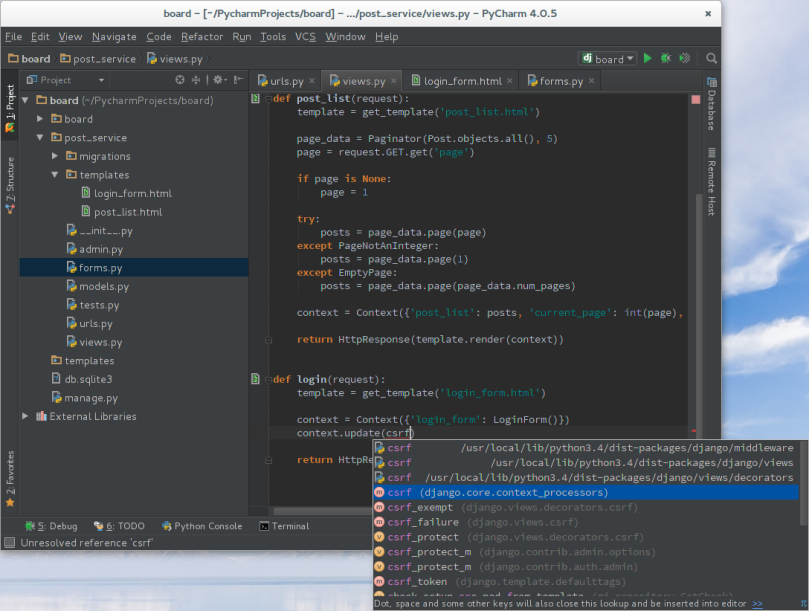Click post_service breadcrumb in navigation bar
Viewport: 809px width, 611px height.
[98, 59]
